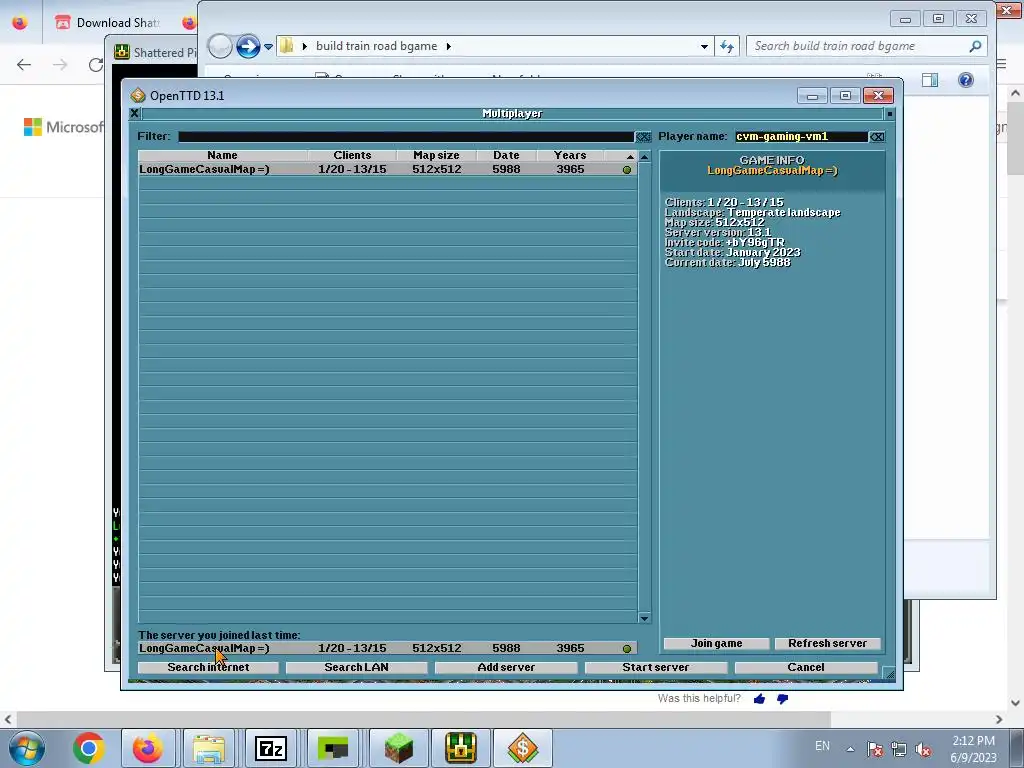Screen dimensions: 1024x768
Task: Open Chrome from the taskbar
Action: click(89, 748)
